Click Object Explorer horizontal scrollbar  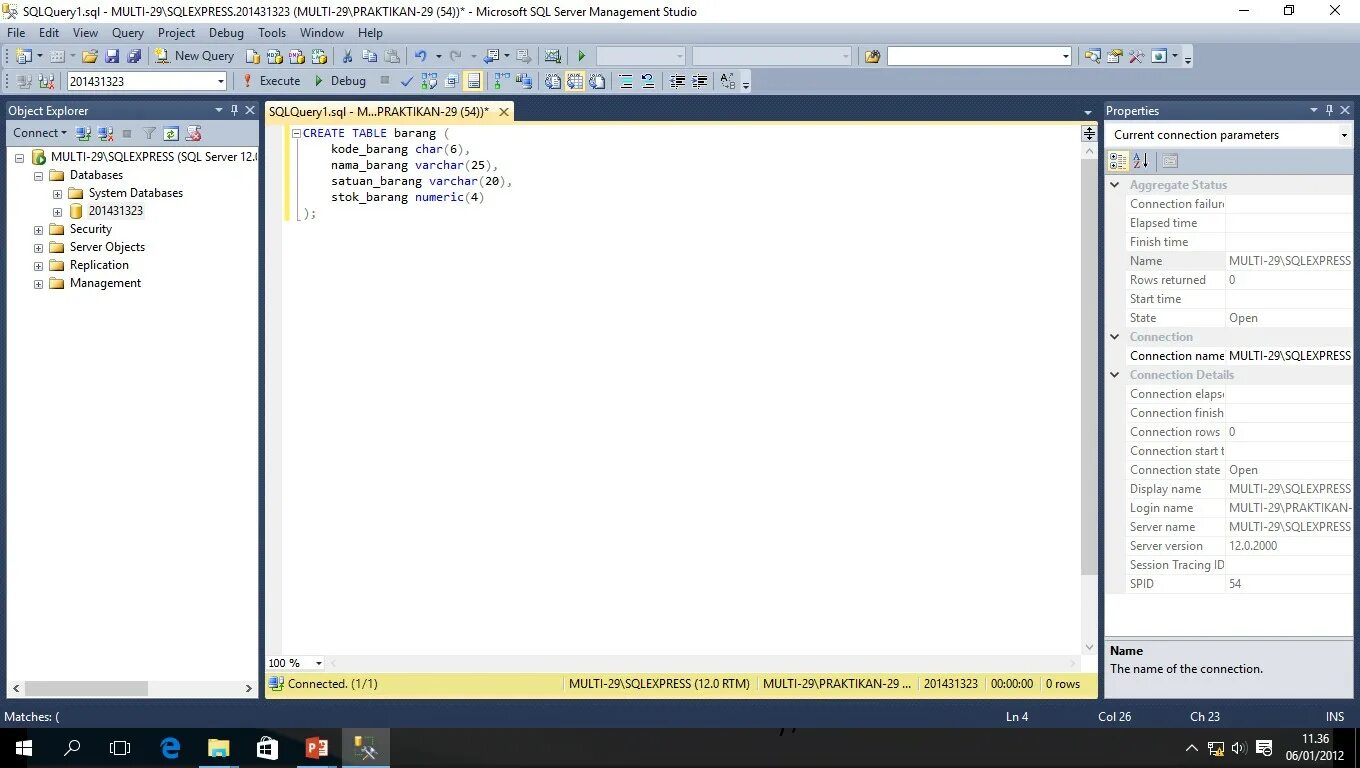coord(87,689)
